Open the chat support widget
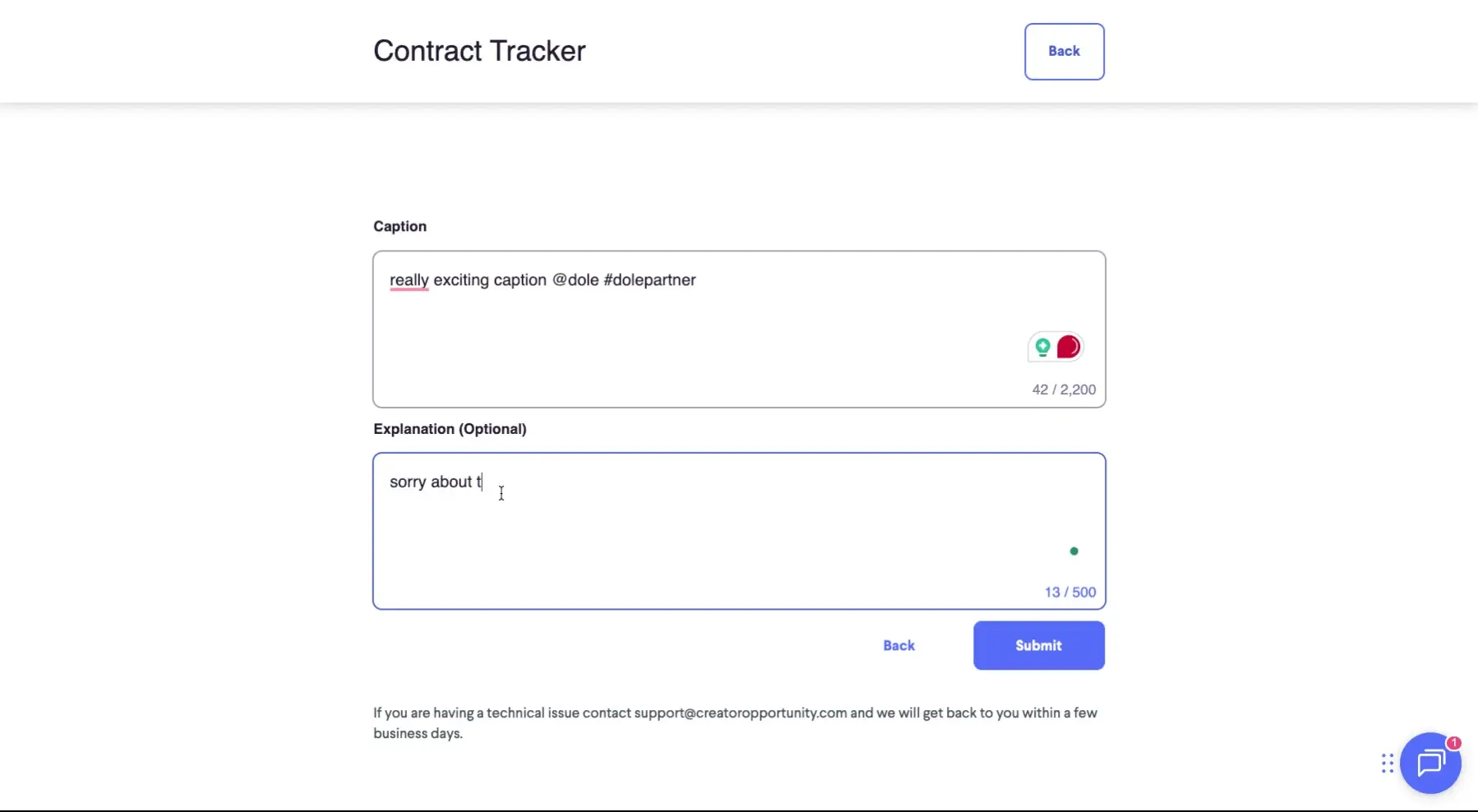This screenshot has width=1478, height=812. [x=1430, y=763]
